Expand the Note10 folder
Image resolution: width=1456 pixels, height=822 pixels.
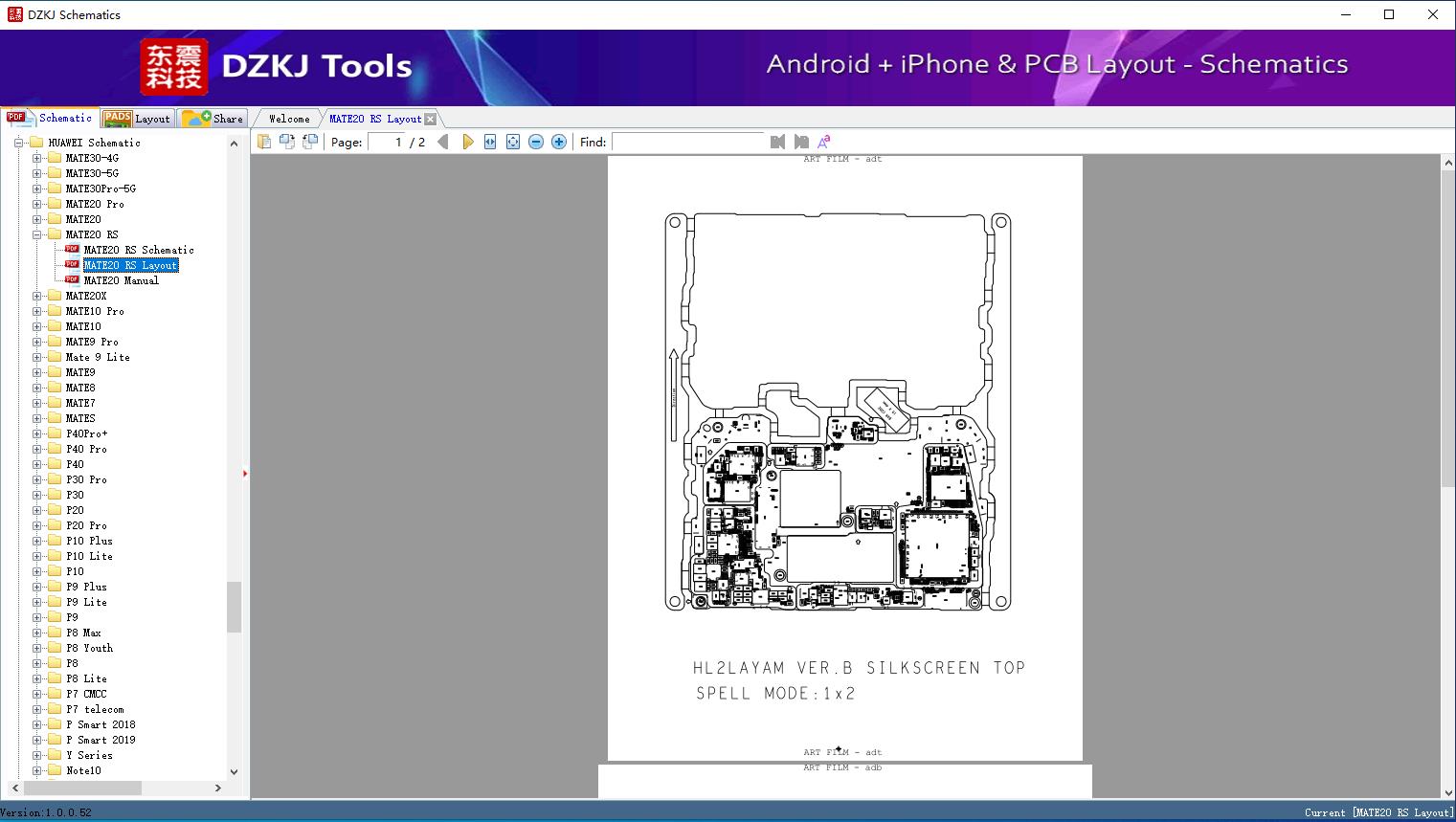36,770
